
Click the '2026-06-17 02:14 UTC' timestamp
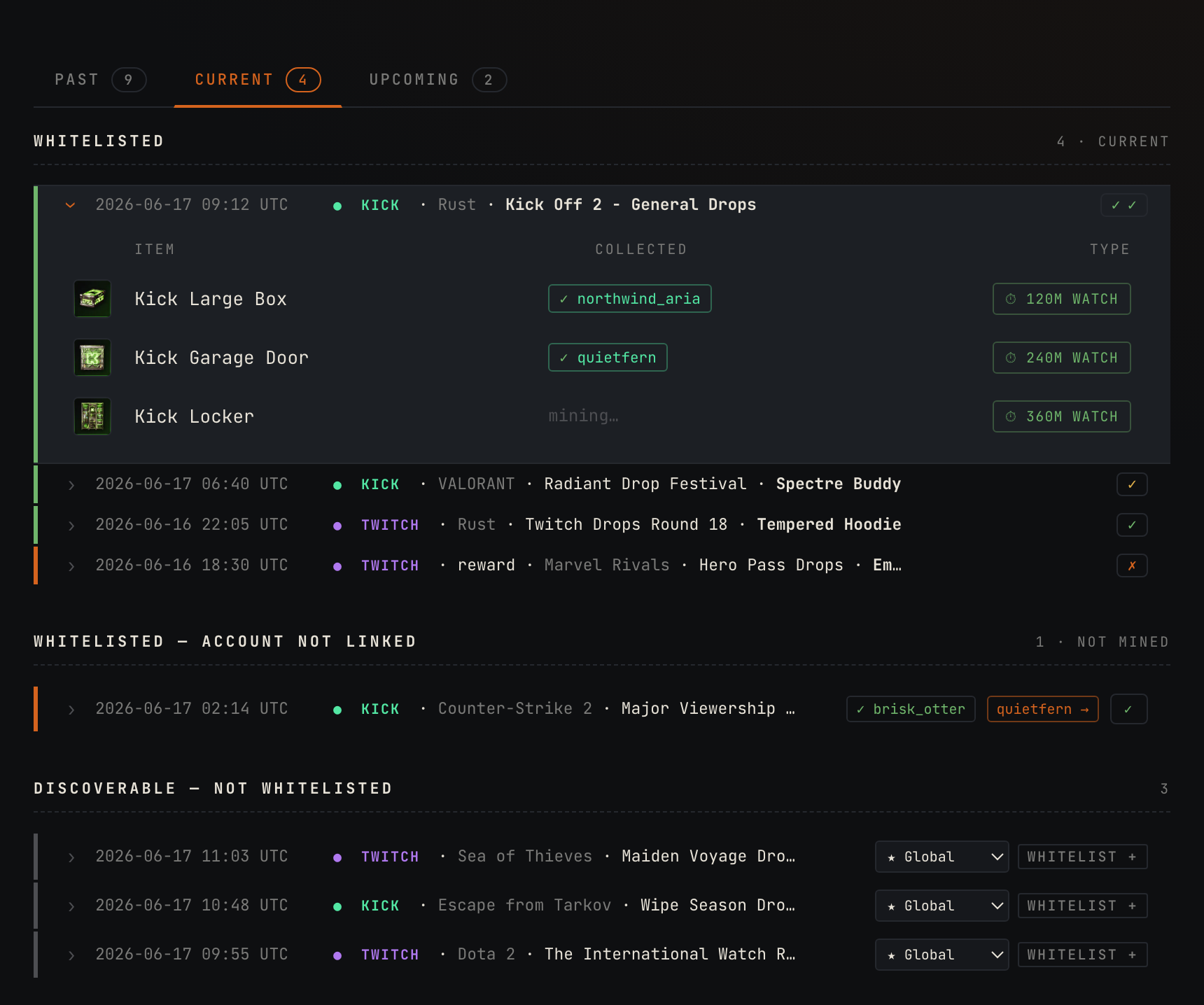click(192, 709)
